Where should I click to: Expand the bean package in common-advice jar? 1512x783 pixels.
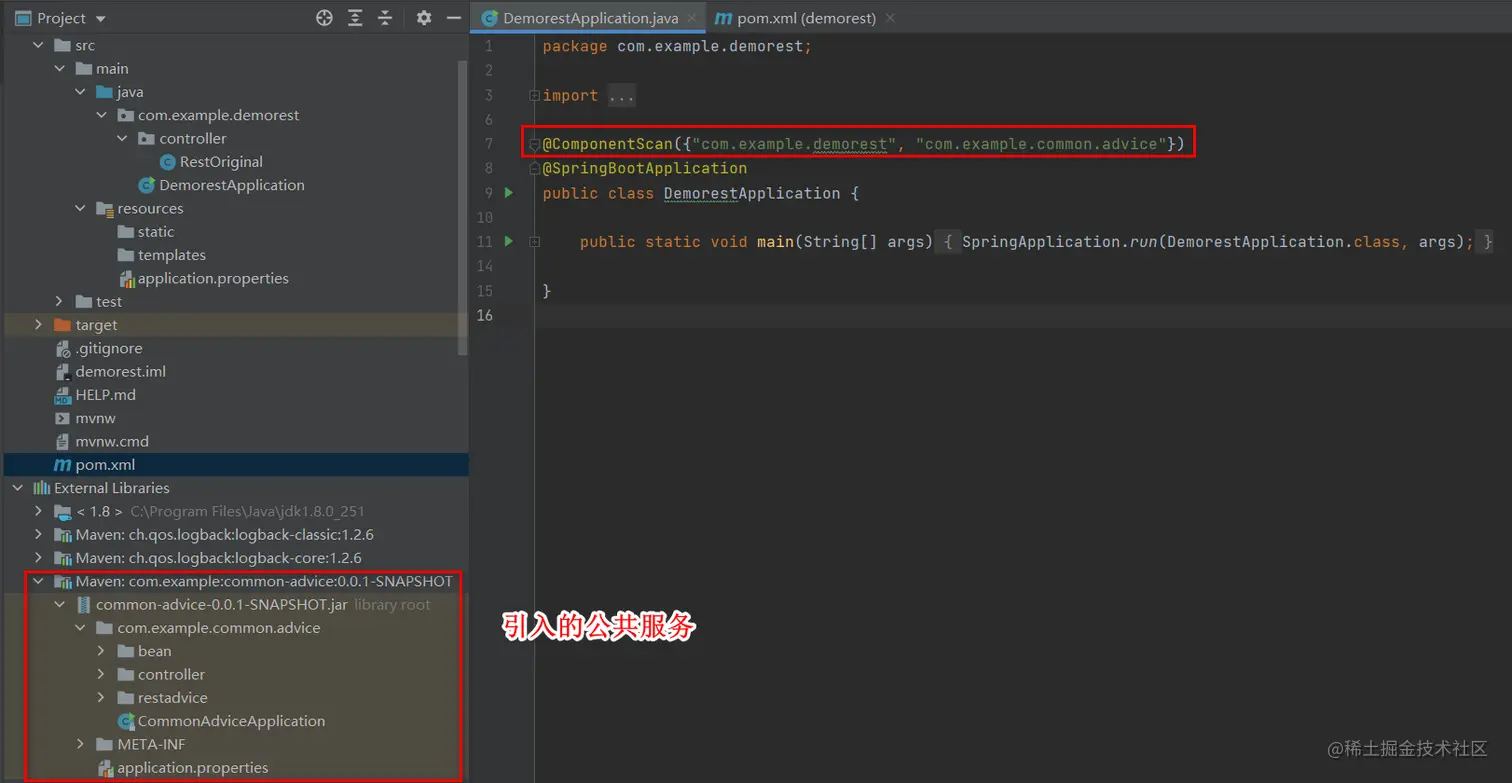102,651
